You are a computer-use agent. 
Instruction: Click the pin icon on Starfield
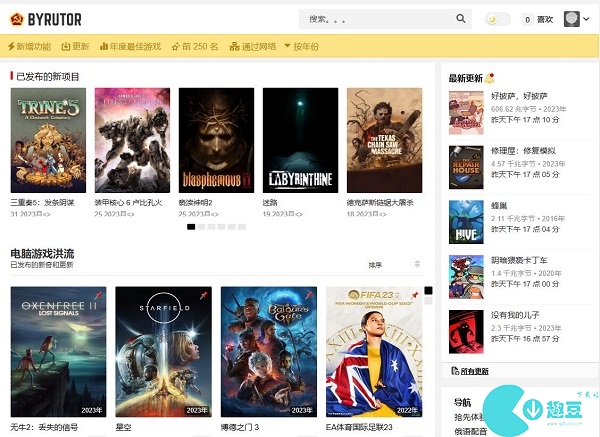[x=204, y=295]
